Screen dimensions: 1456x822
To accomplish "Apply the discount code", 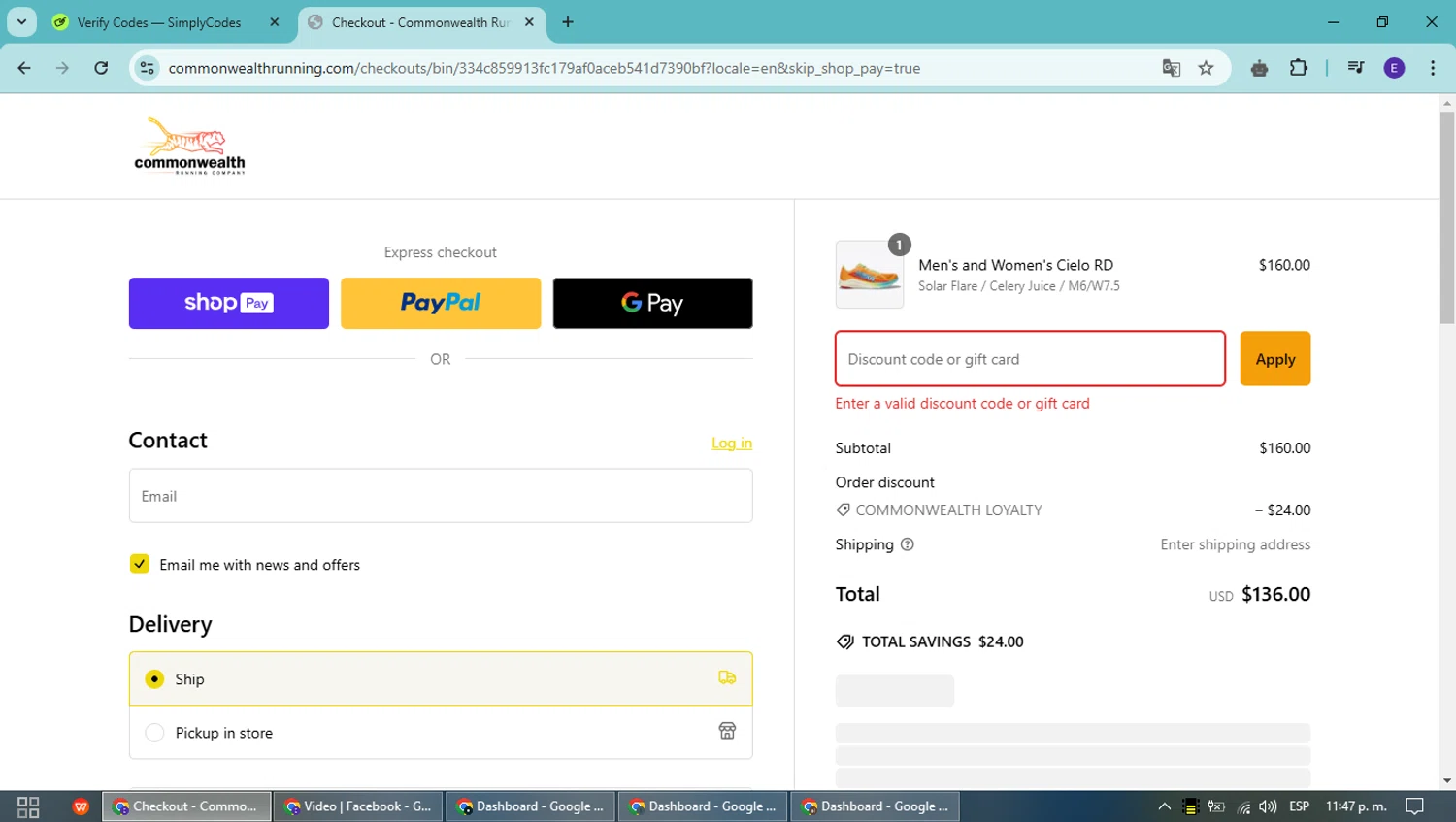I will 1275,359.
